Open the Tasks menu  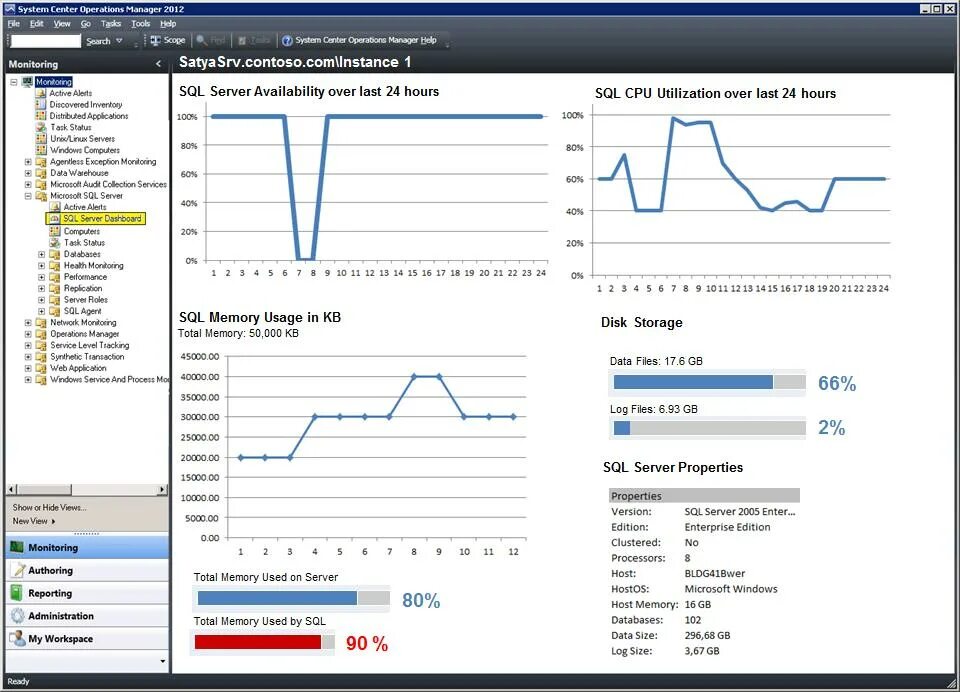pyautogui.click(x=112, y=23)
